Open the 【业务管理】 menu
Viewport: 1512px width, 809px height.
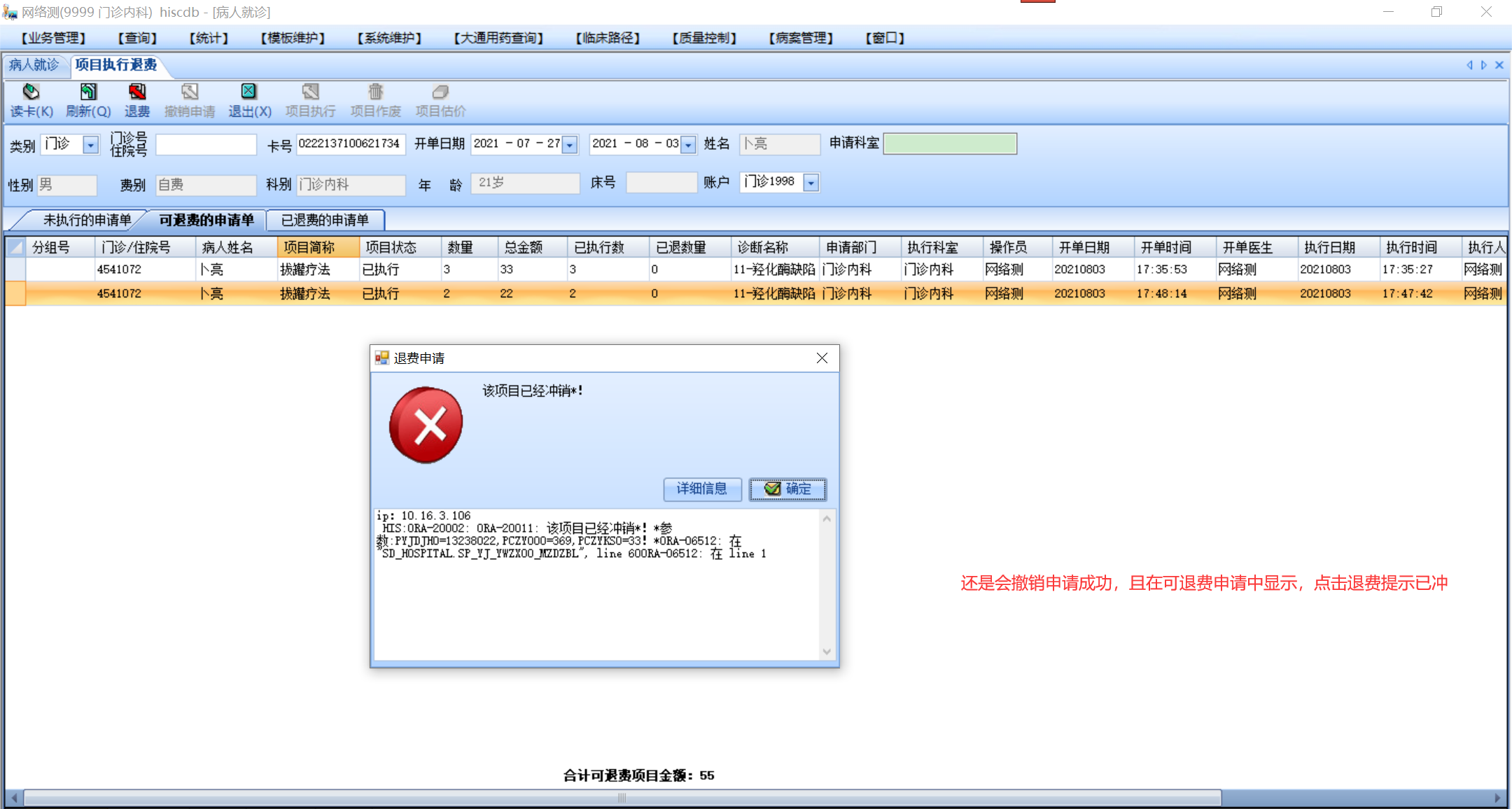(54, 38)
